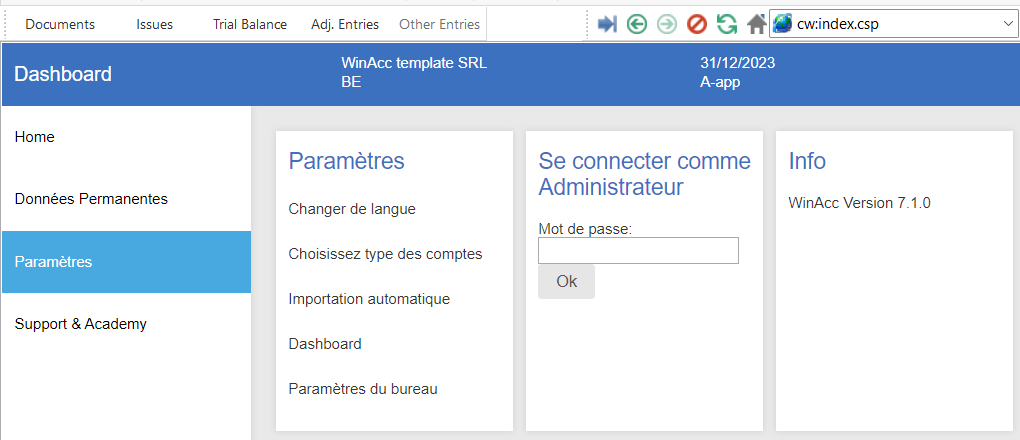
Task: Go forward with green right arrow
Action: (x=667, y=25)
